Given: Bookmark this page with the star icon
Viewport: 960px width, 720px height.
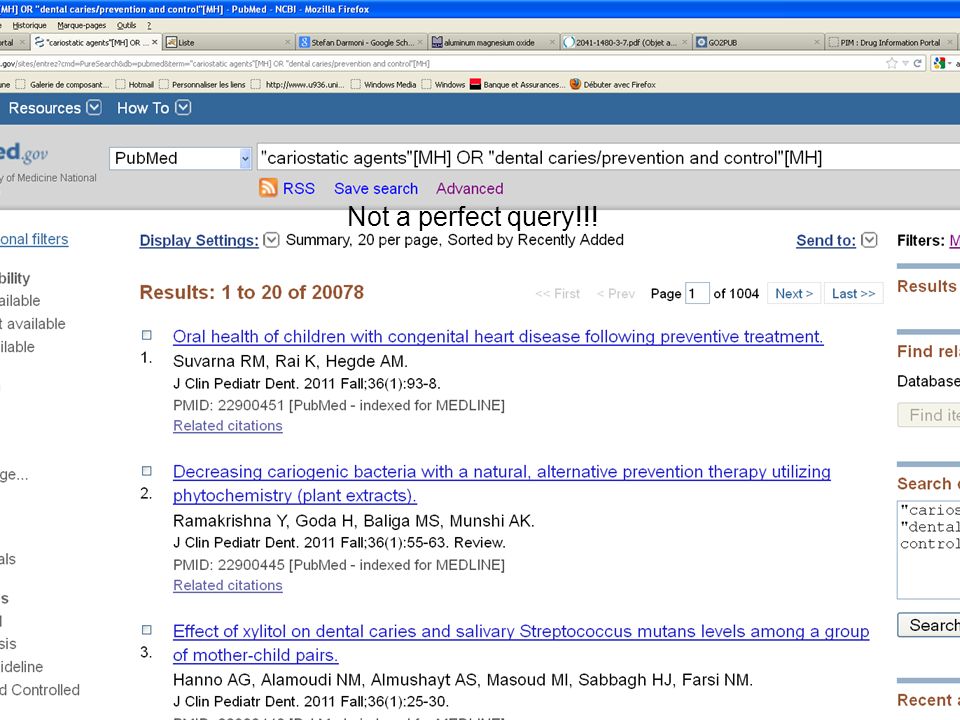Looking at the screenshot, I should coord(891,63).
